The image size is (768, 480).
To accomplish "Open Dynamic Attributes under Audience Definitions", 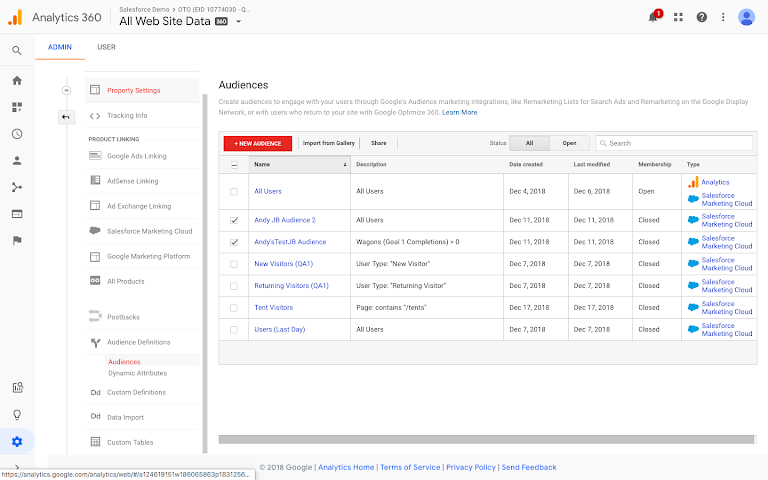I will [x=138, y=373].
